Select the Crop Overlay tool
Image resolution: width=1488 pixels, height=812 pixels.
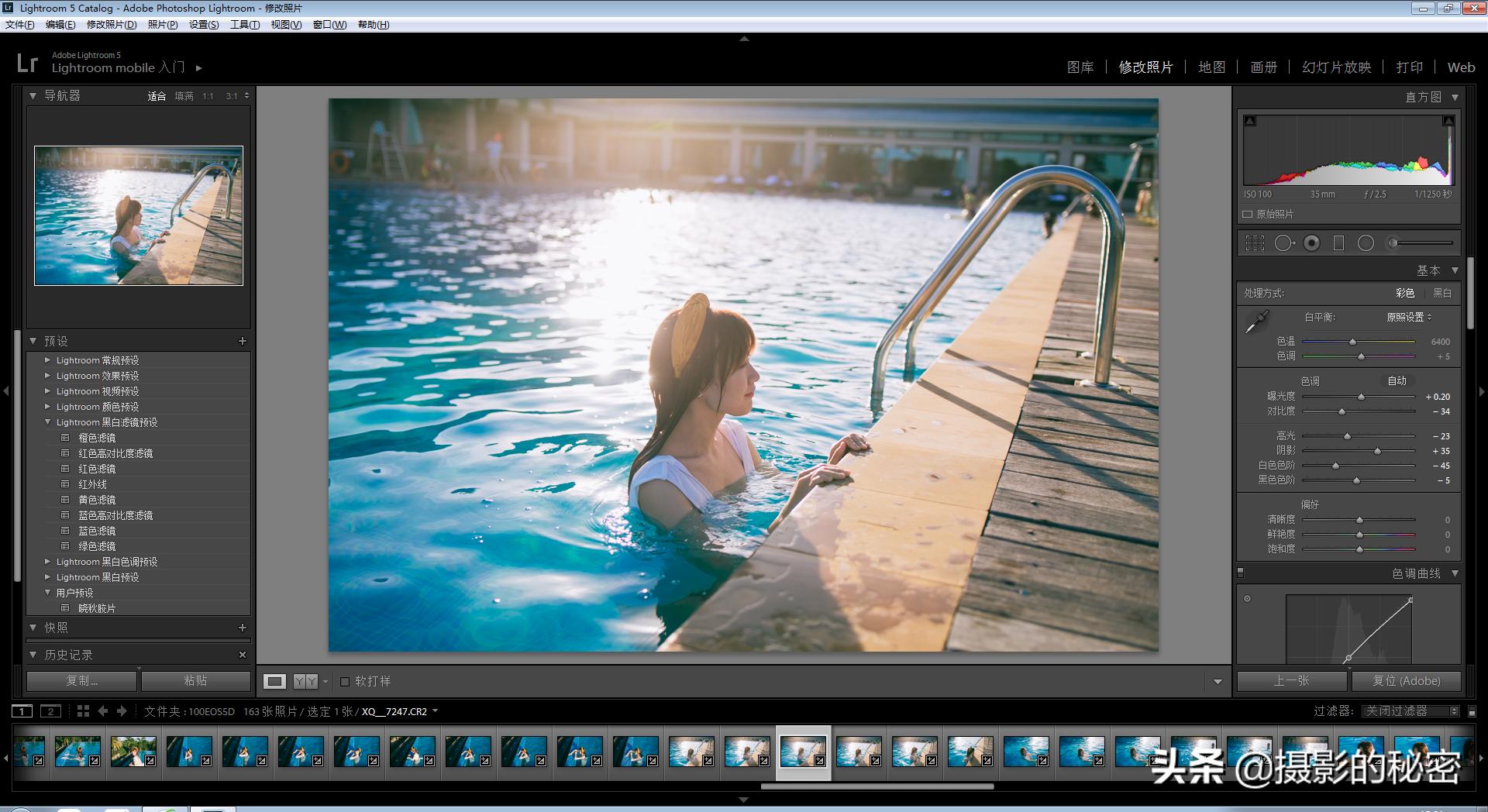pyautogui.click(x=1255, y=243)
